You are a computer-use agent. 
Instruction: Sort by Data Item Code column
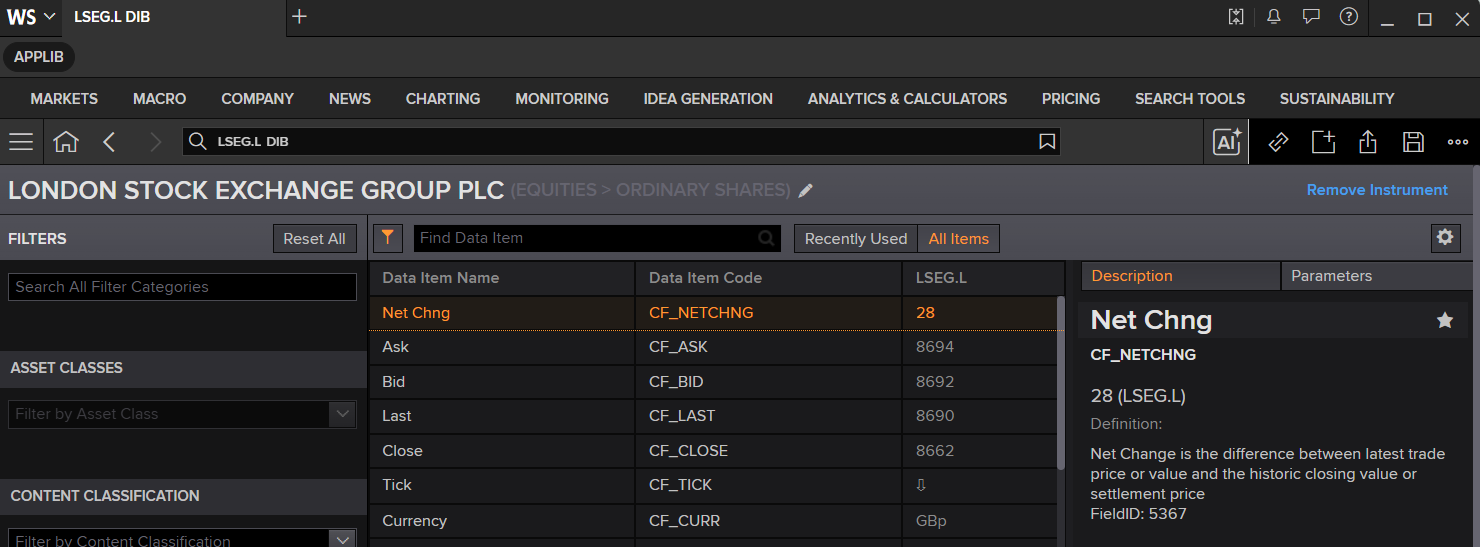769,278
